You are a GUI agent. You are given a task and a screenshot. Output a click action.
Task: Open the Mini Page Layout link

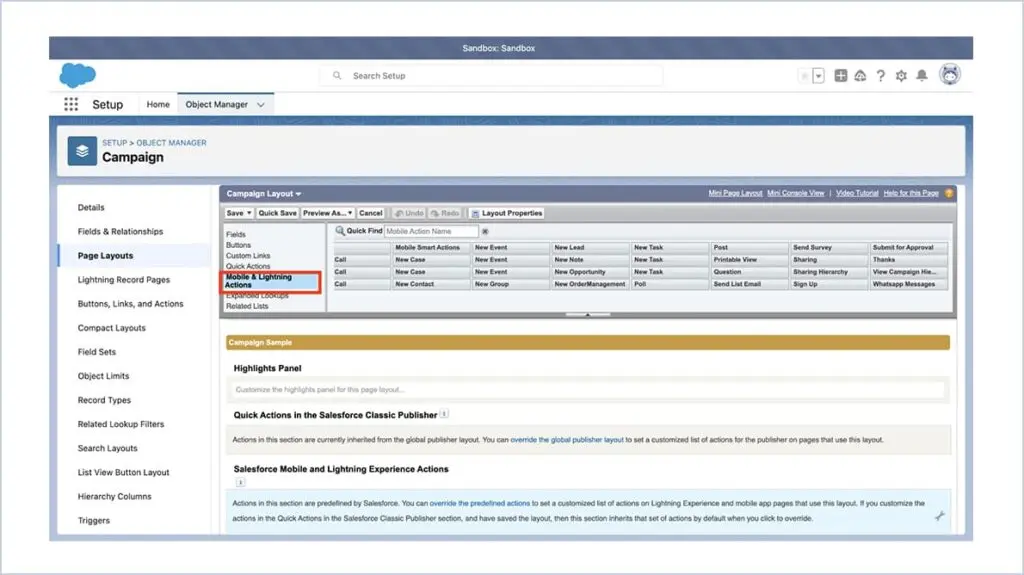point(735,193)
